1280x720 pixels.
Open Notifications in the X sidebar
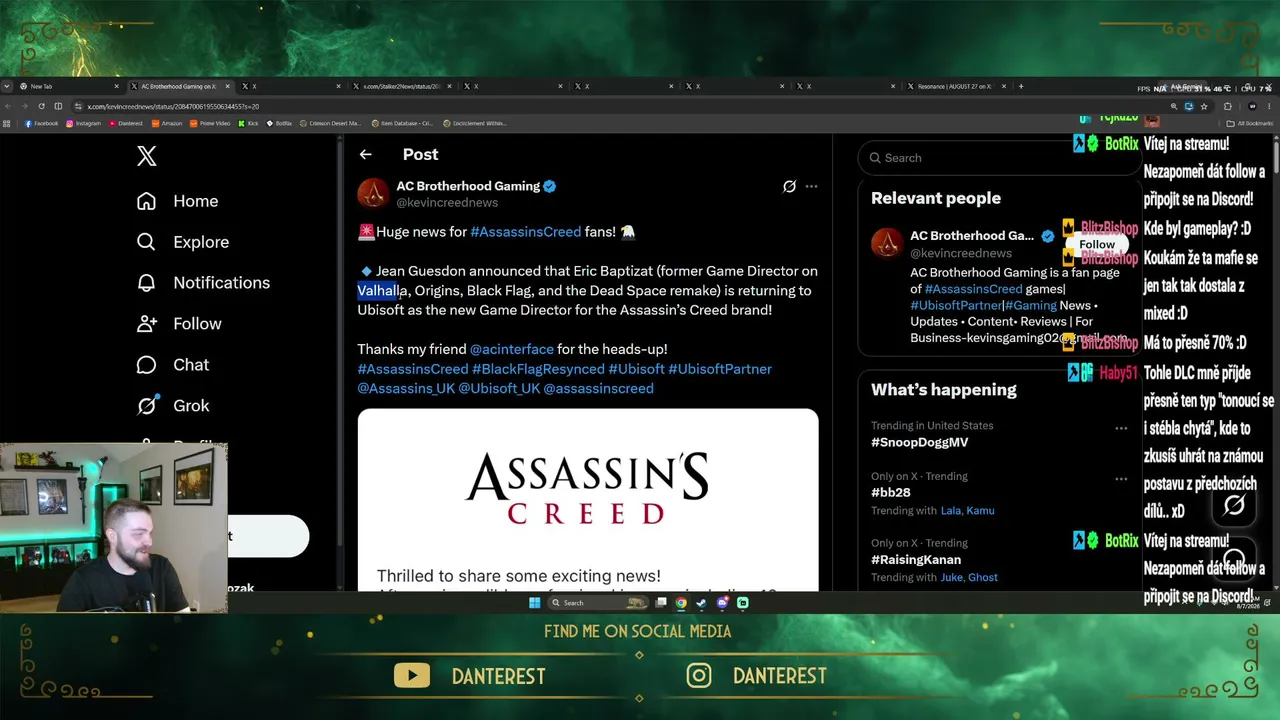point(203,283)
